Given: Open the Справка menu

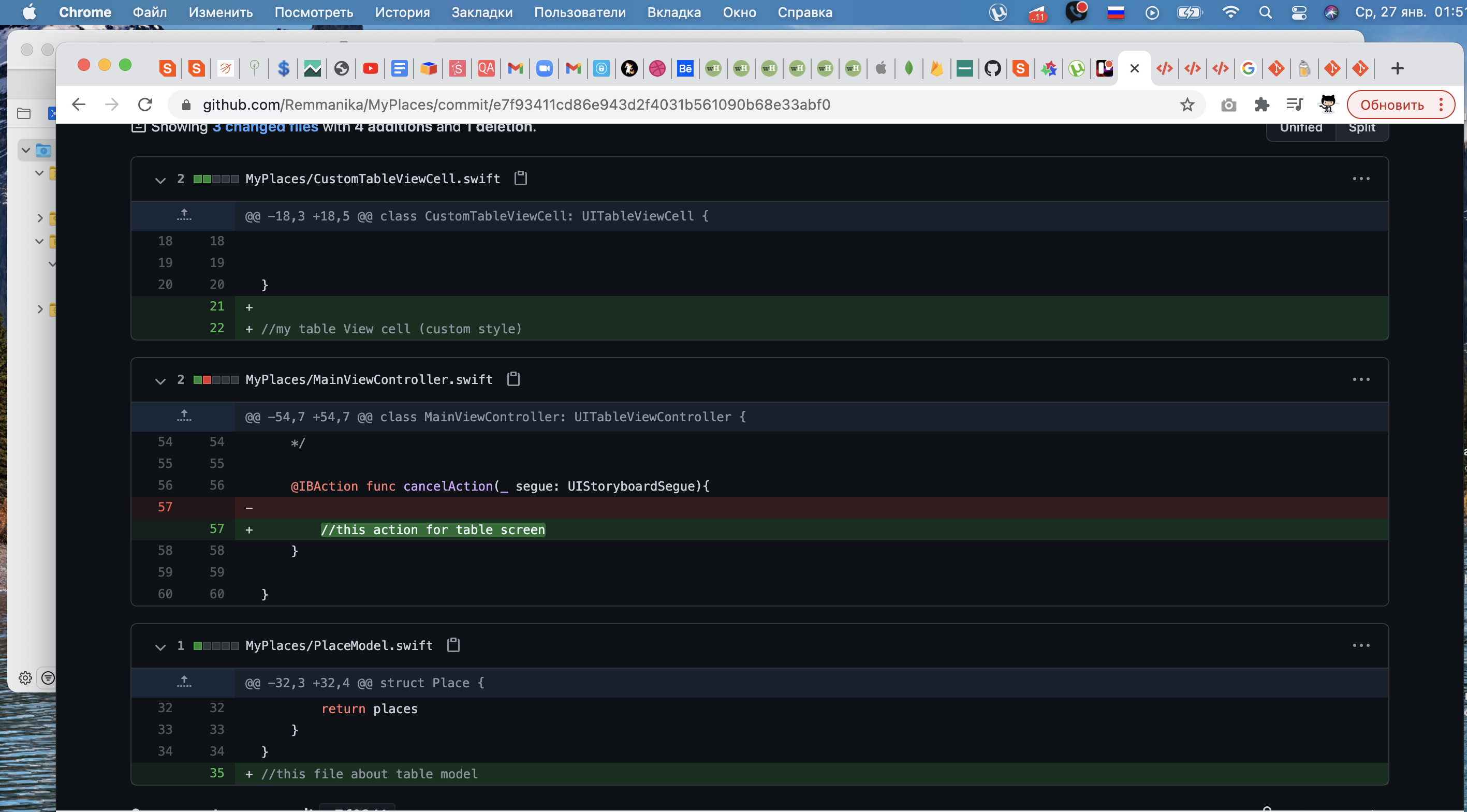Looking at the screenshot, I should click(805, 12).
